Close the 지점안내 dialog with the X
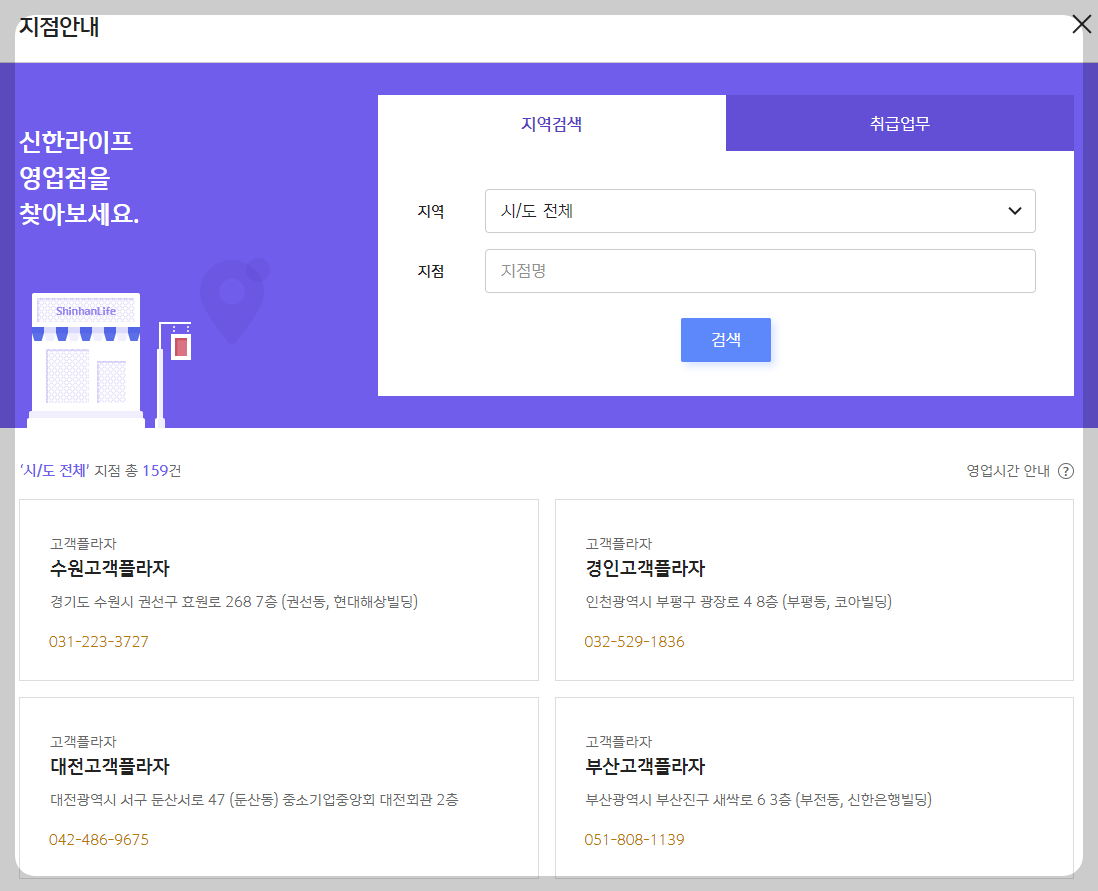Viewport: 1098px width, 891px height. click(1081, 25)
